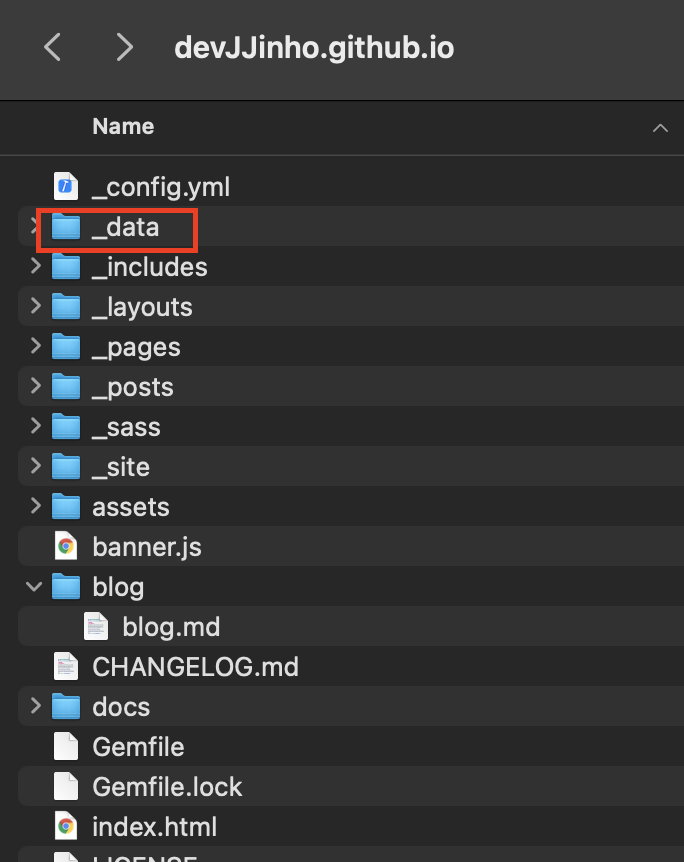
Task: Expand the _layouts folder
Action: click(x=36, y=306)
